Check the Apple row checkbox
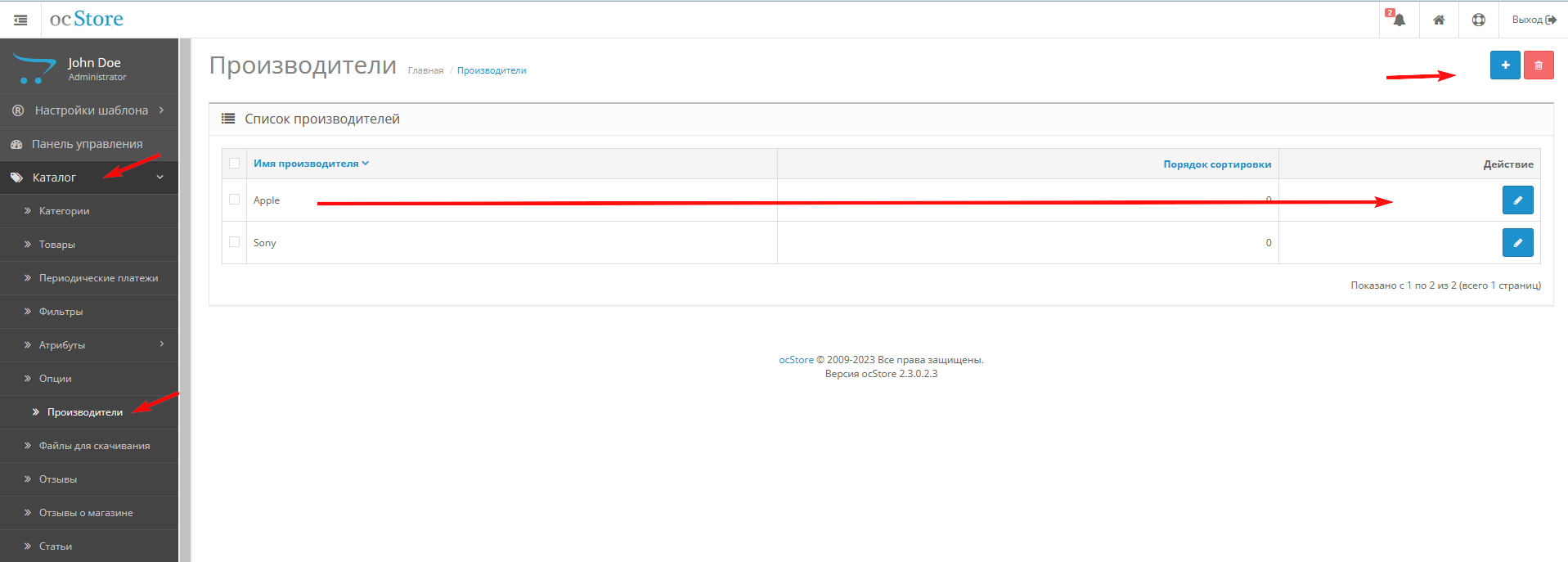The image size is (1568, 562). tap(235, 200)
